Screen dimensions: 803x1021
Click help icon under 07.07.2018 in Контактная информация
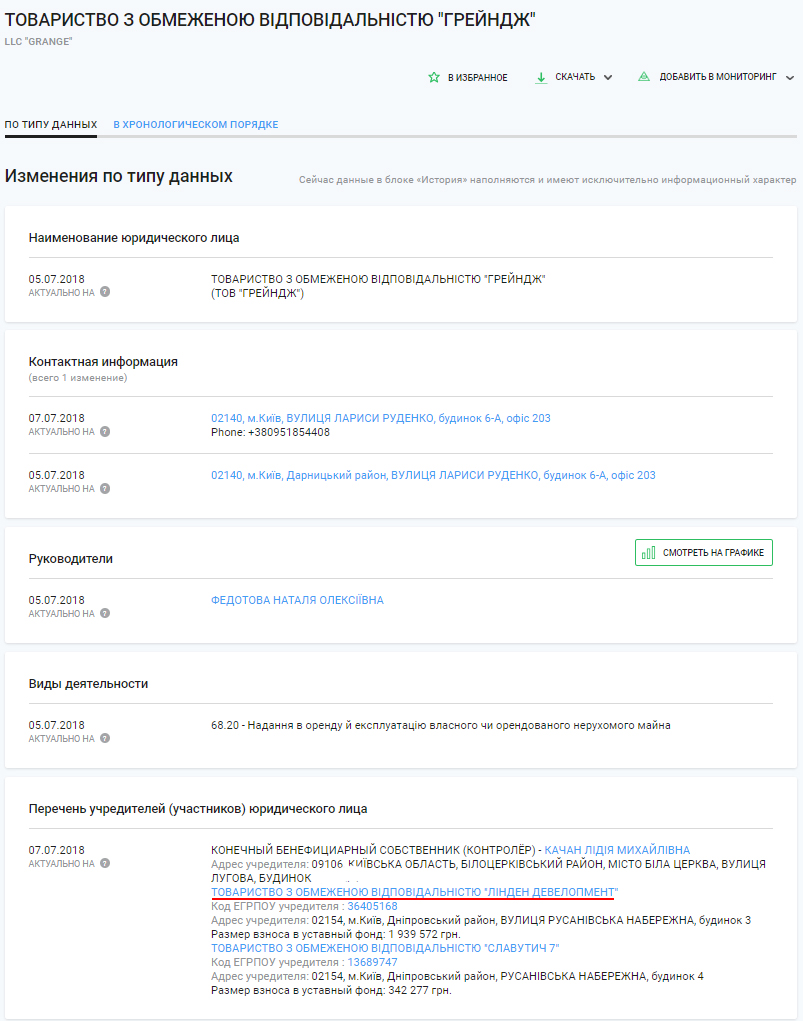pos(105,432)
